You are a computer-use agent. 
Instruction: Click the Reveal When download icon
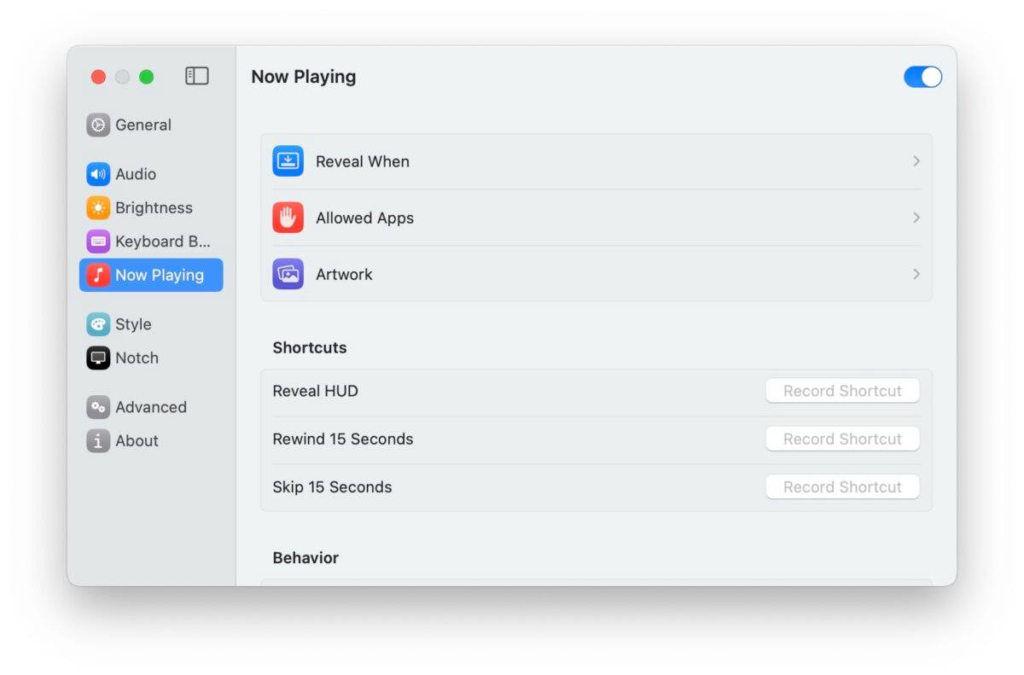(x=287, y=161)
